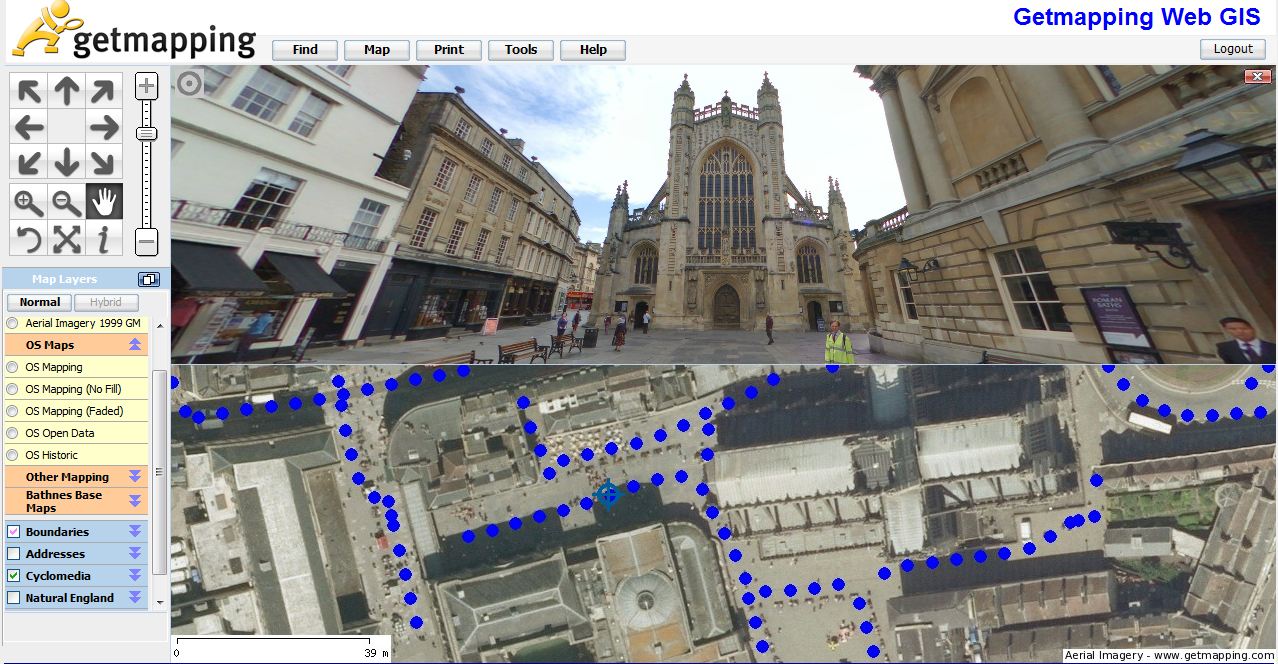Pan the map south with the down arrow
The image size is (1278, 664).
click(67, 161)
